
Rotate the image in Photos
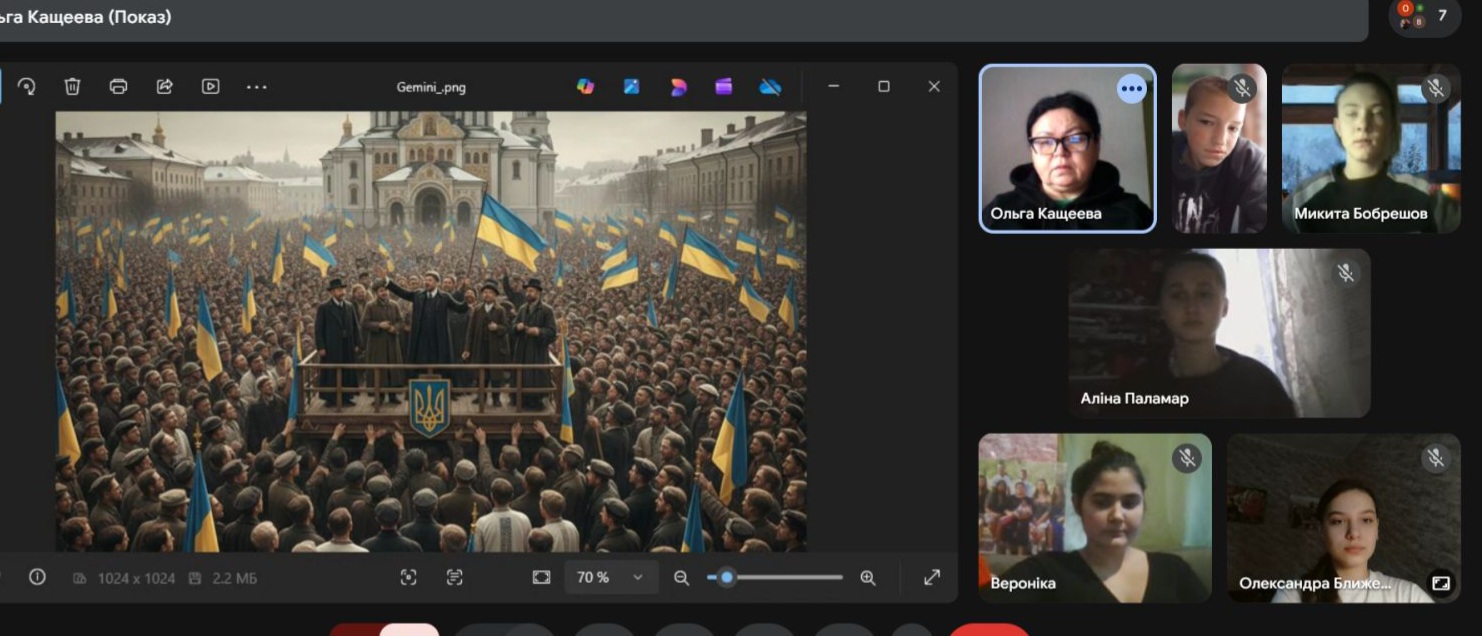[x=27, y=87]
